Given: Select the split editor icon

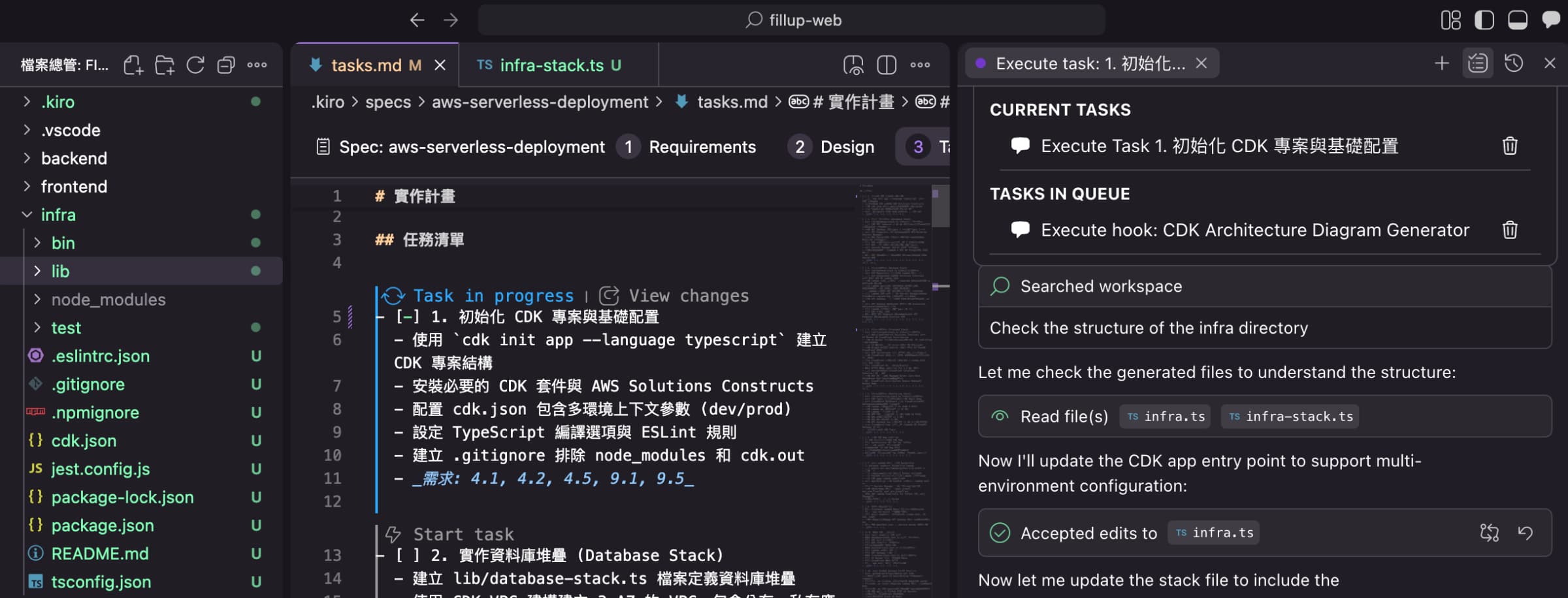Looking at the screenshot, I should click(885, 65).
